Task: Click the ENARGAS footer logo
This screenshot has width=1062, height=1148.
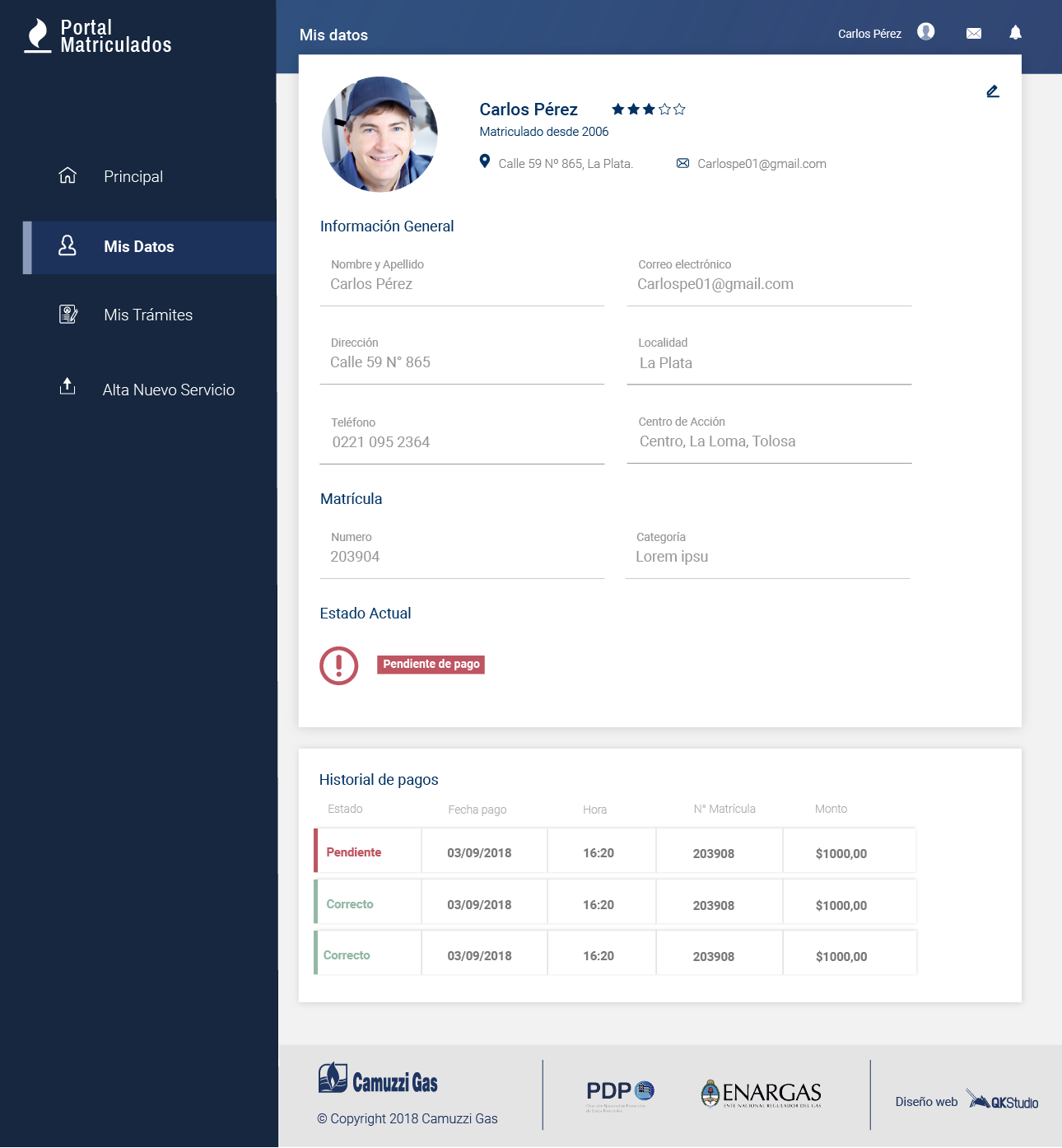Action: [x=761, y=1094]
